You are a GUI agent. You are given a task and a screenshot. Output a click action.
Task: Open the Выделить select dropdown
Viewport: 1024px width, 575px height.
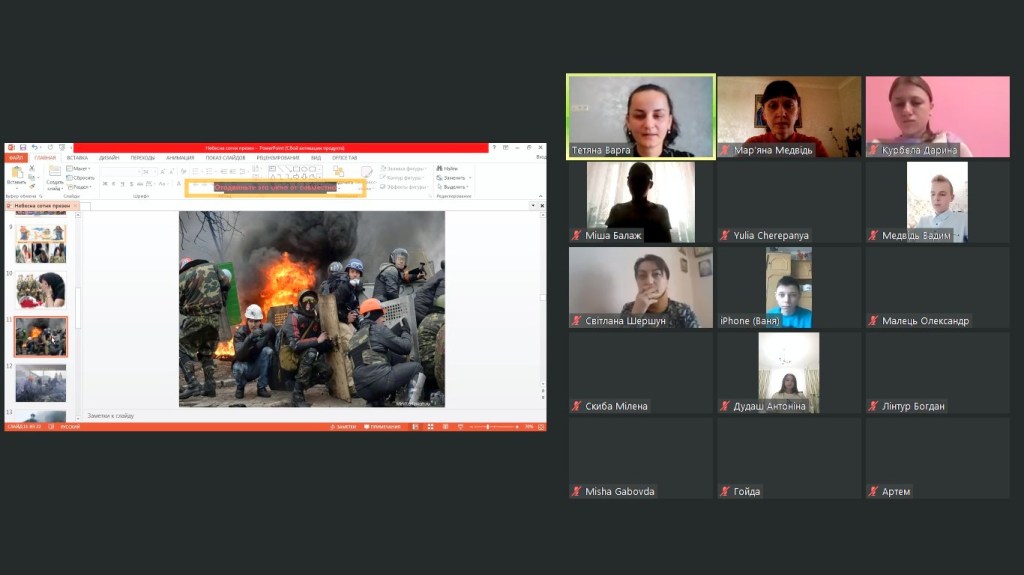[454, 187]
